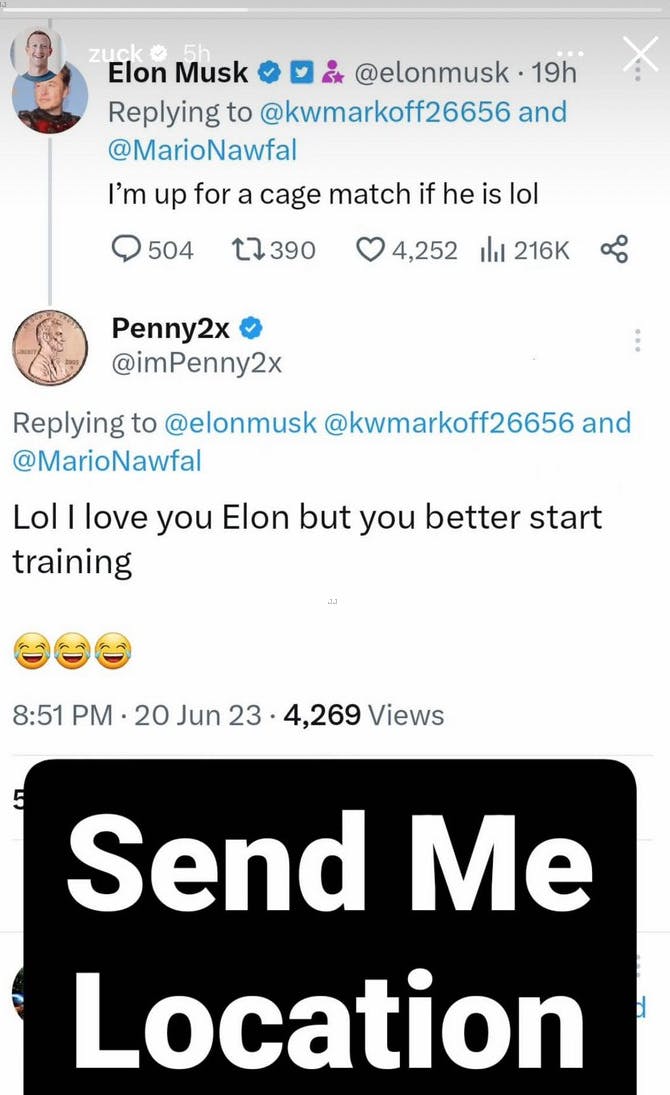Open the more options menu on Penny2x's reply
This screenshot has width=670, height=1095.
tap(637, 341)
